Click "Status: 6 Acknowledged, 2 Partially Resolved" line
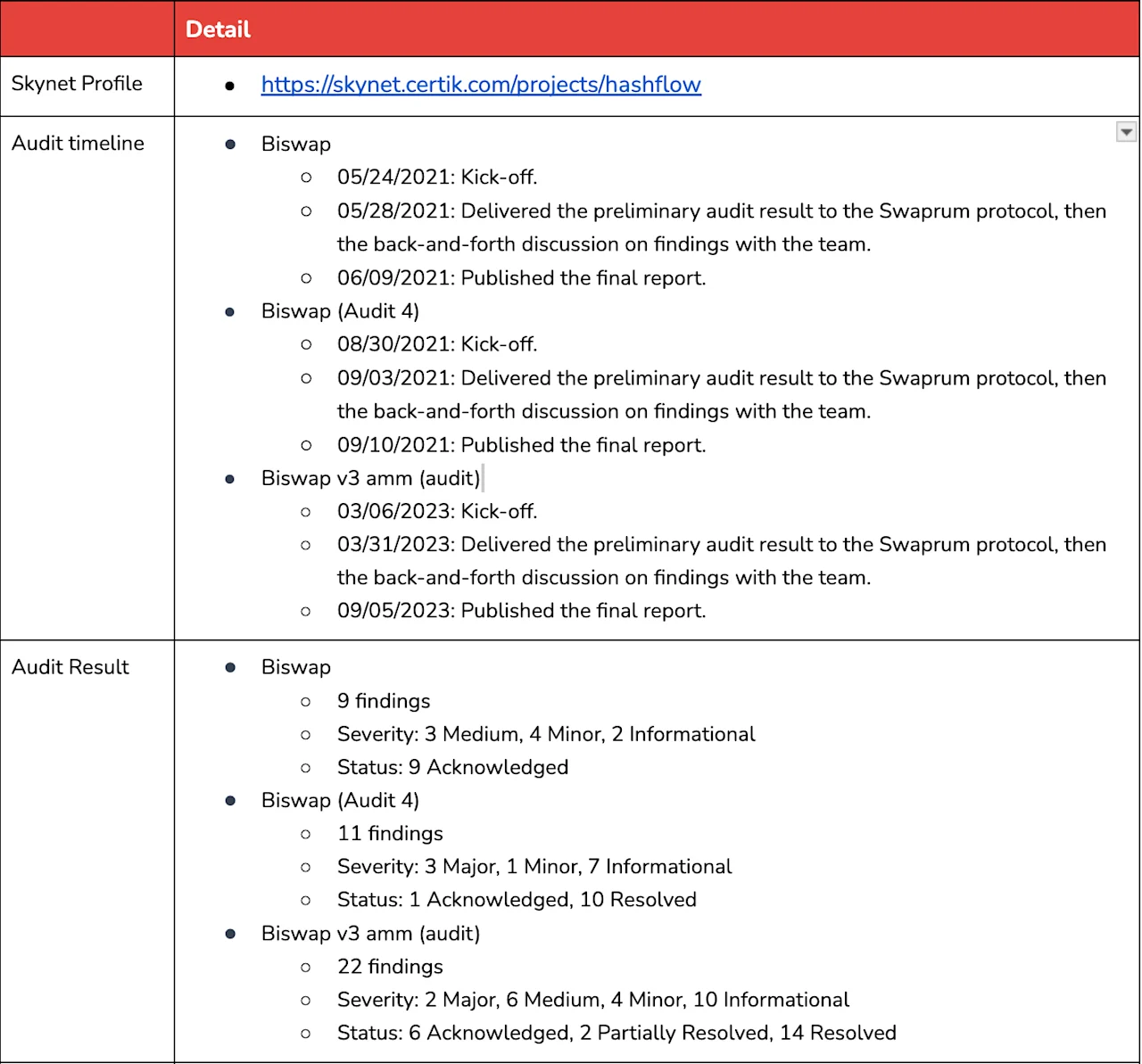This screenshot has height=1064, width=1142. click(x=617, y=1033)
